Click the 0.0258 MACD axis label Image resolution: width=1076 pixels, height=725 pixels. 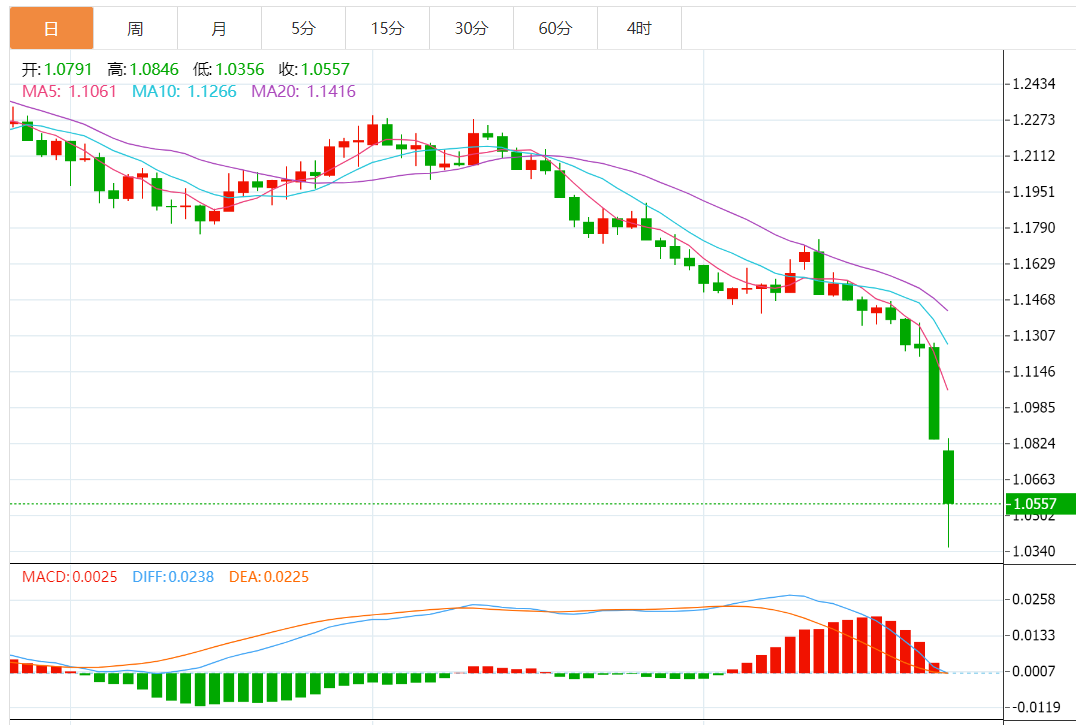pos(1033,599)
